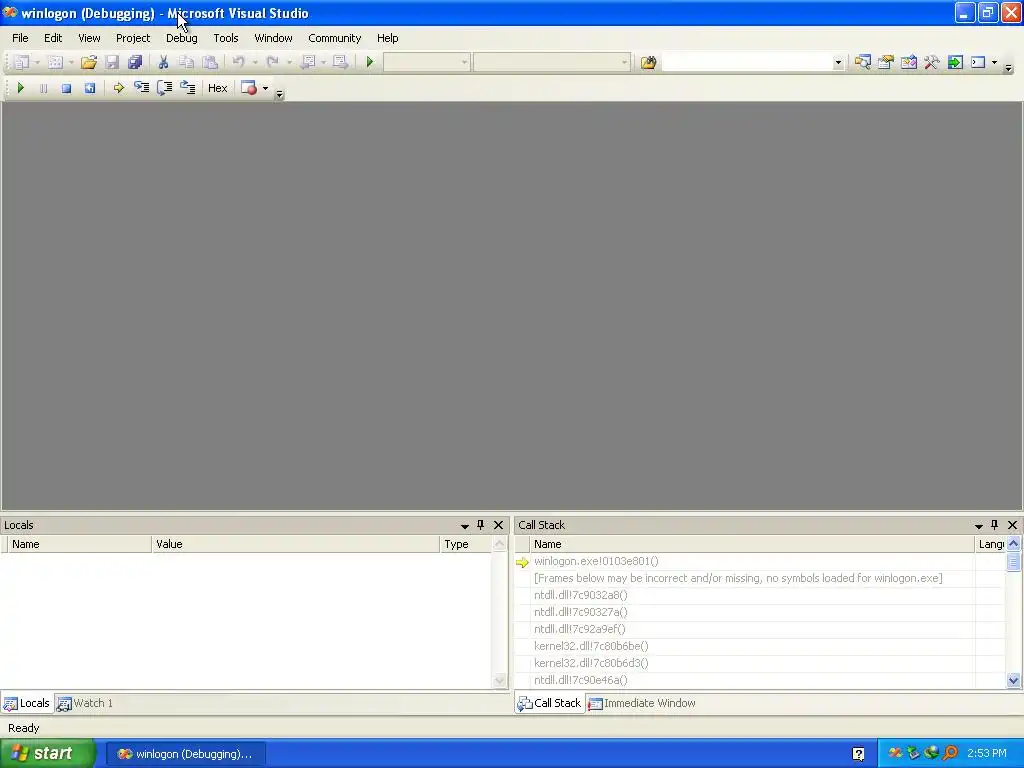Switch to the Immediate Window tab
1024x768 pixels.
point(642,703)
